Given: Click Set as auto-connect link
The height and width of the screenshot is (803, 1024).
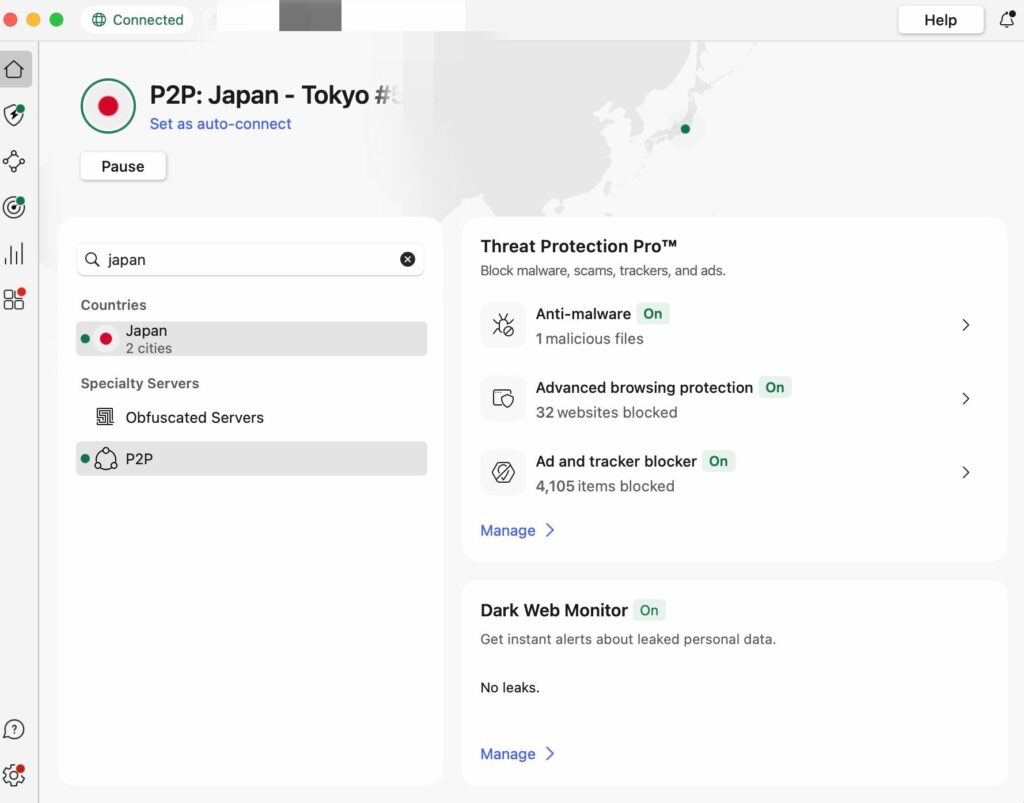Looking at the screenshot, I should pos(220,124).
